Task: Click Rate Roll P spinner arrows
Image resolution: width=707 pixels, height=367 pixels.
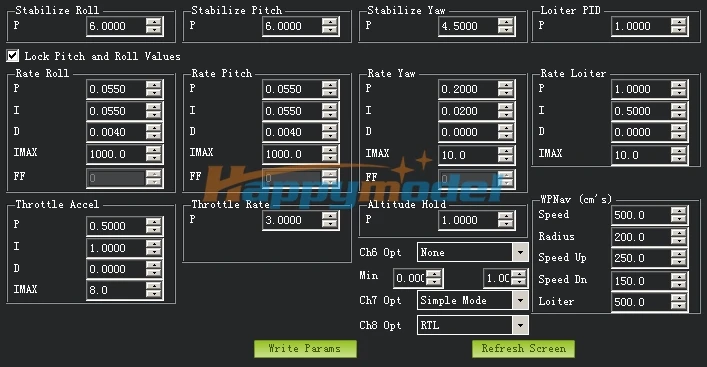Action: [x=154, y=89]
